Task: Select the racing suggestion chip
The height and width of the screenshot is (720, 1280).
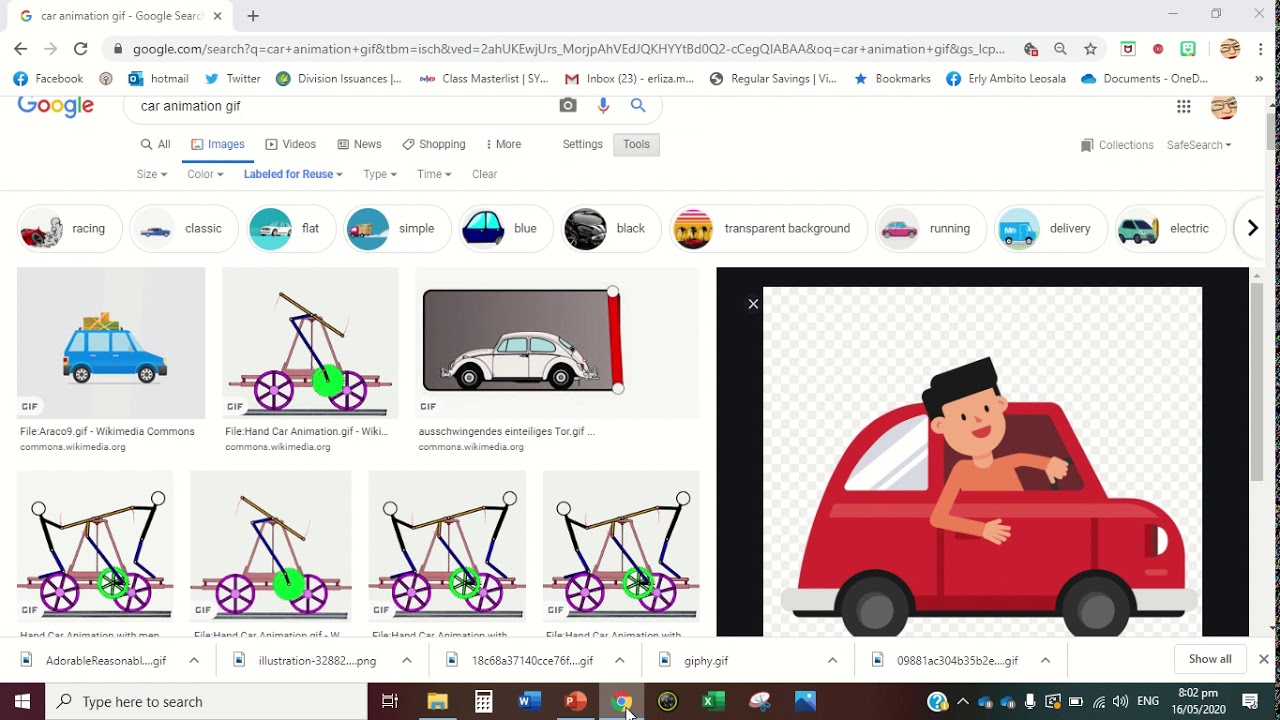Action: coord(69,229)
